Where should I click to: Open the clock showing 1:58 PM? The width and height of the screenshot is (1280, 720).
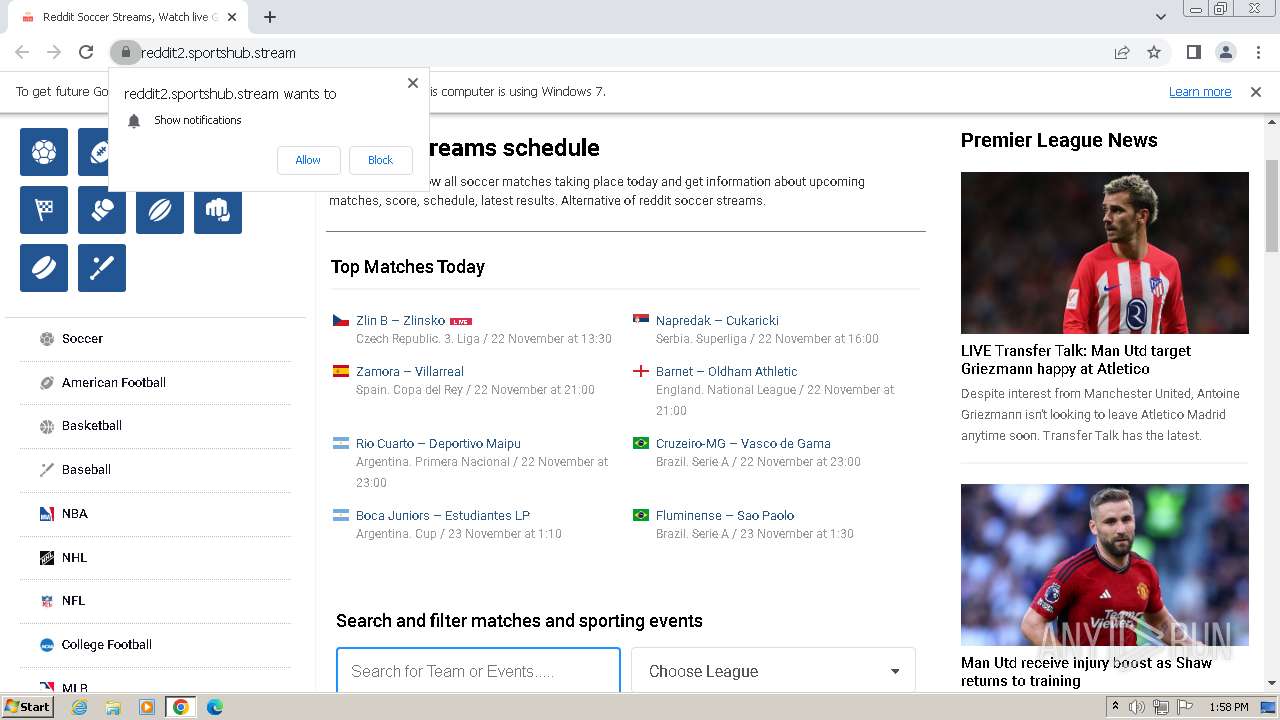[1228, 707]
